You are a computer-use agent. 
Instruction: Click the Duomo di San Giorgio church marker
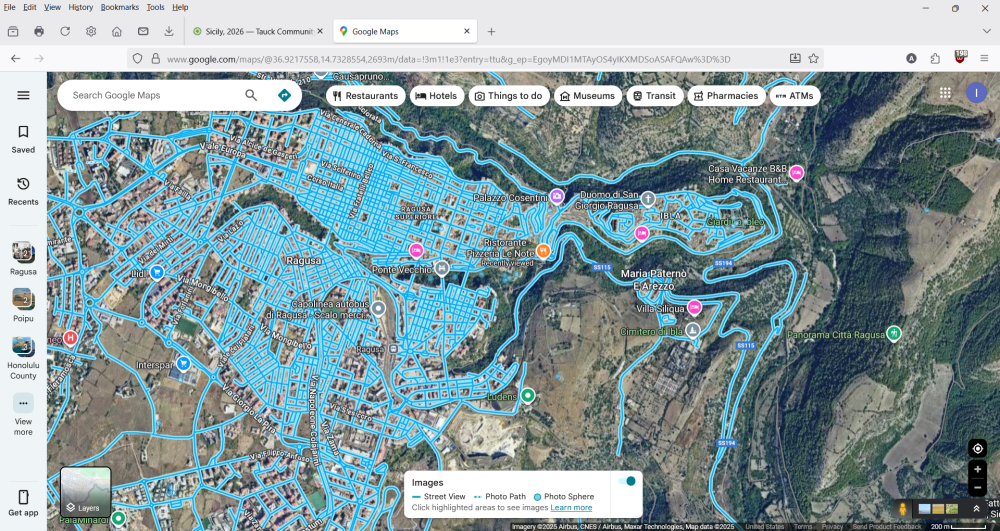click(648, 198)
